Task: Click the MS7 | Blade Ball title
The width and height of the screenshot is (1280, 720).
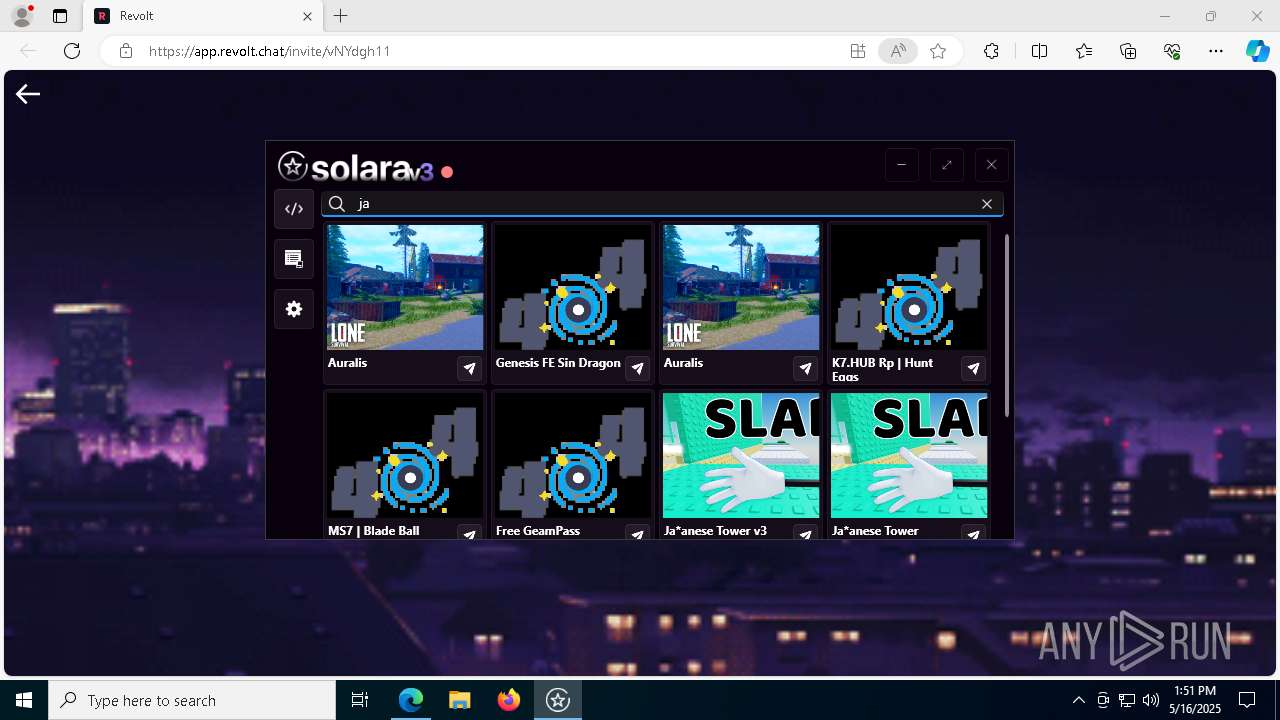Action: (374, 531)
